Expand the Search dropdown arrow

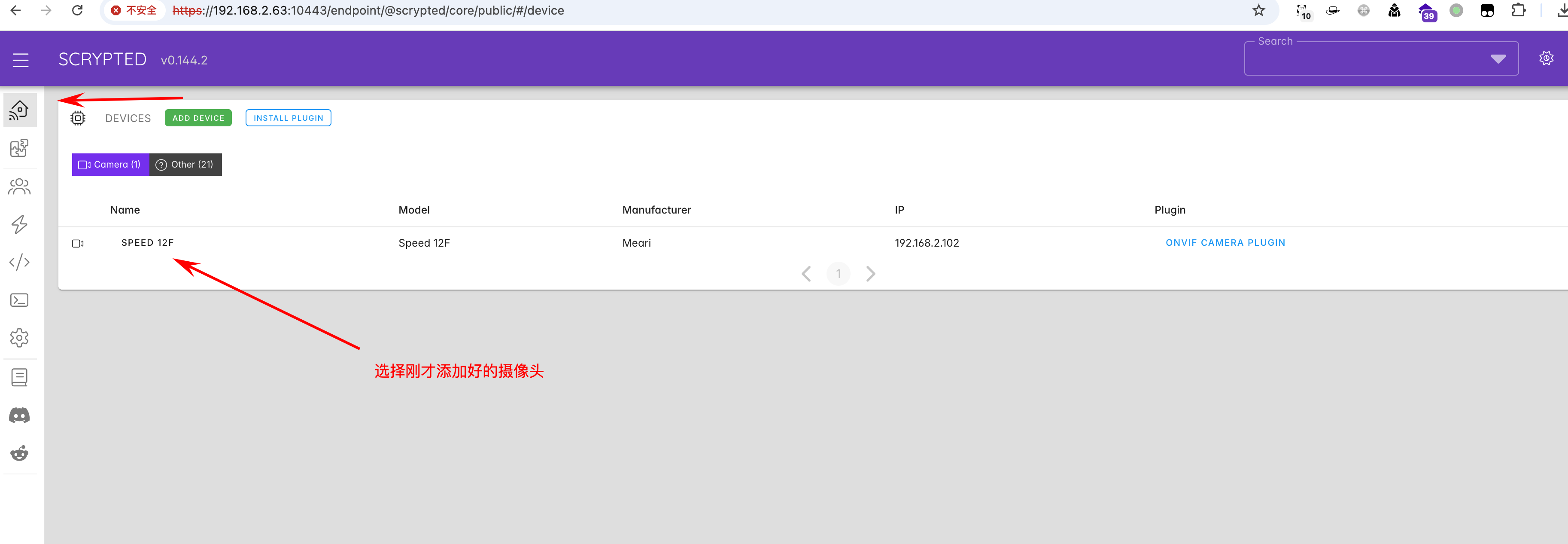coord(1498,59)
